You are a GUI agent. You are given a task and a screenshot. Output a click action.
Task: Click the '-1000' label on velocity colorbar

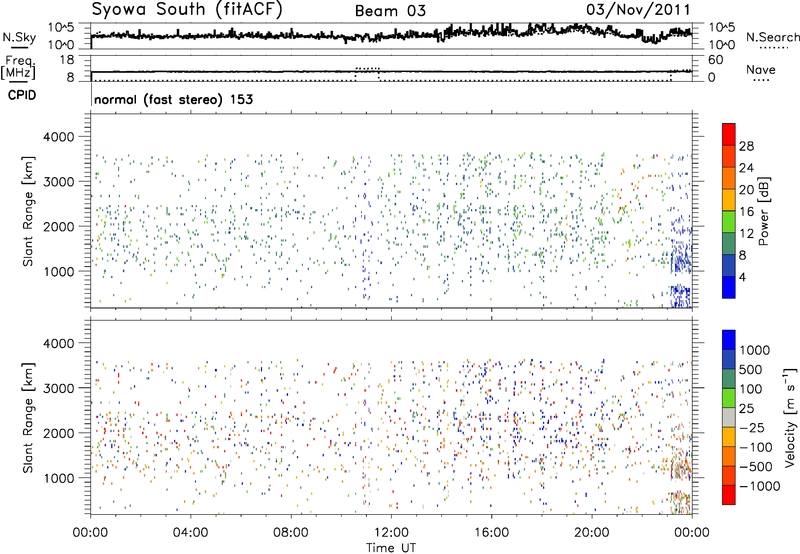[x=759, y=486]
